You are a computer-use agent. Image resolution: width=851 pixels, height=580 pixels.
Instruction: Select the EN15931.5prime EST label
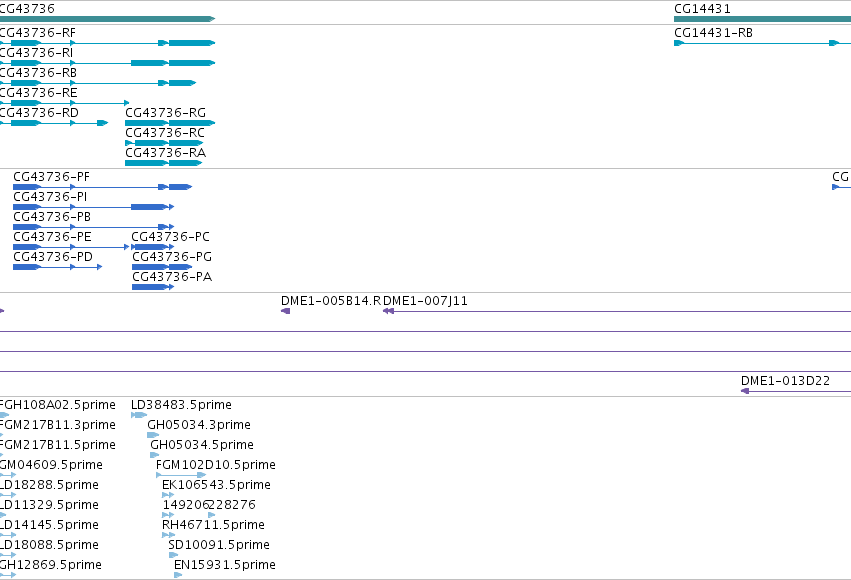point(225,565)
